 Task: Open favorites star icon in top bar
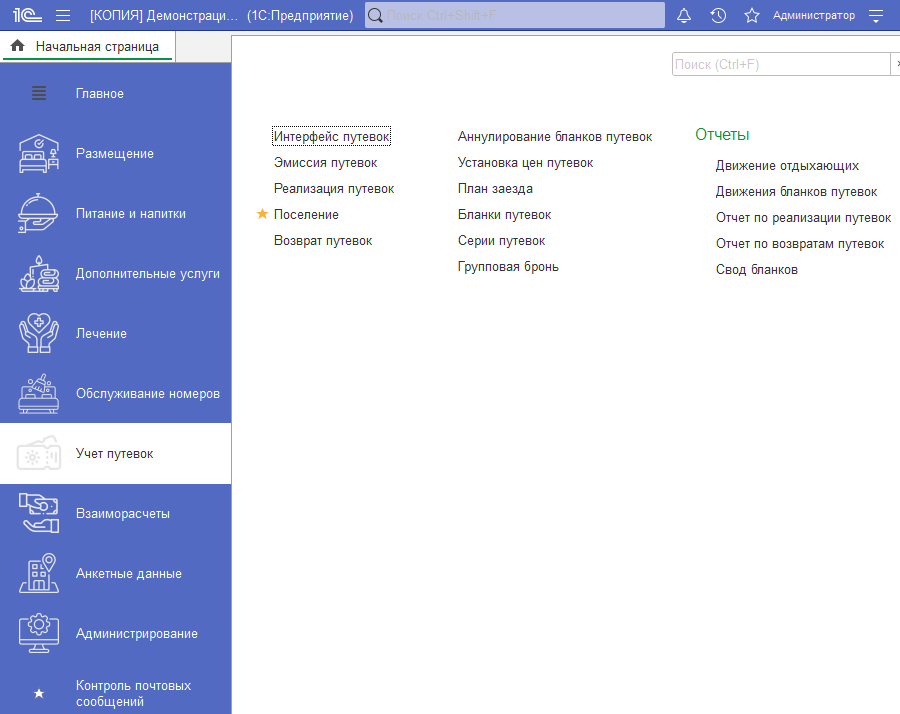pos(752,16)
